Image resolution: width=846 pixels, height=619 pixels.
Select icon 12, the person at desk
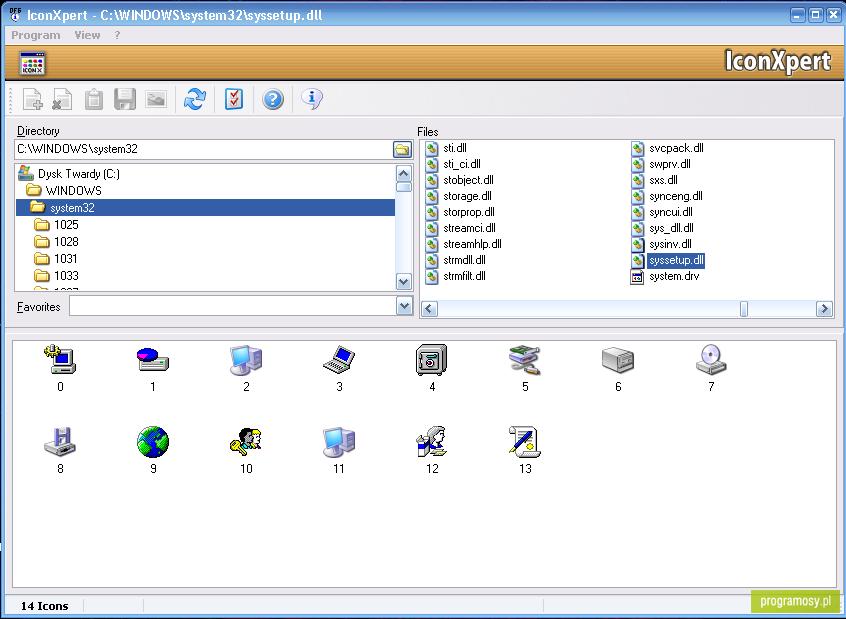click(432, 442)
